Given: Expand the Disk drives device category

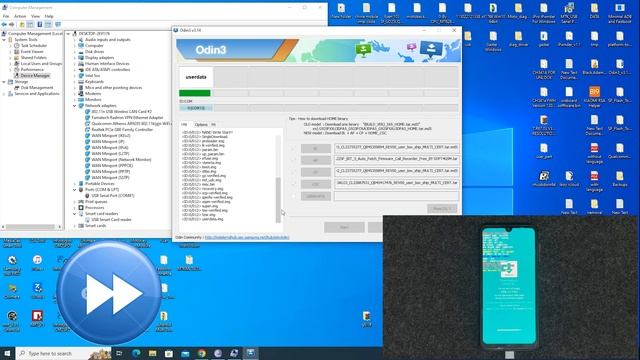Looking at the screenshot, I should (75, 52).
